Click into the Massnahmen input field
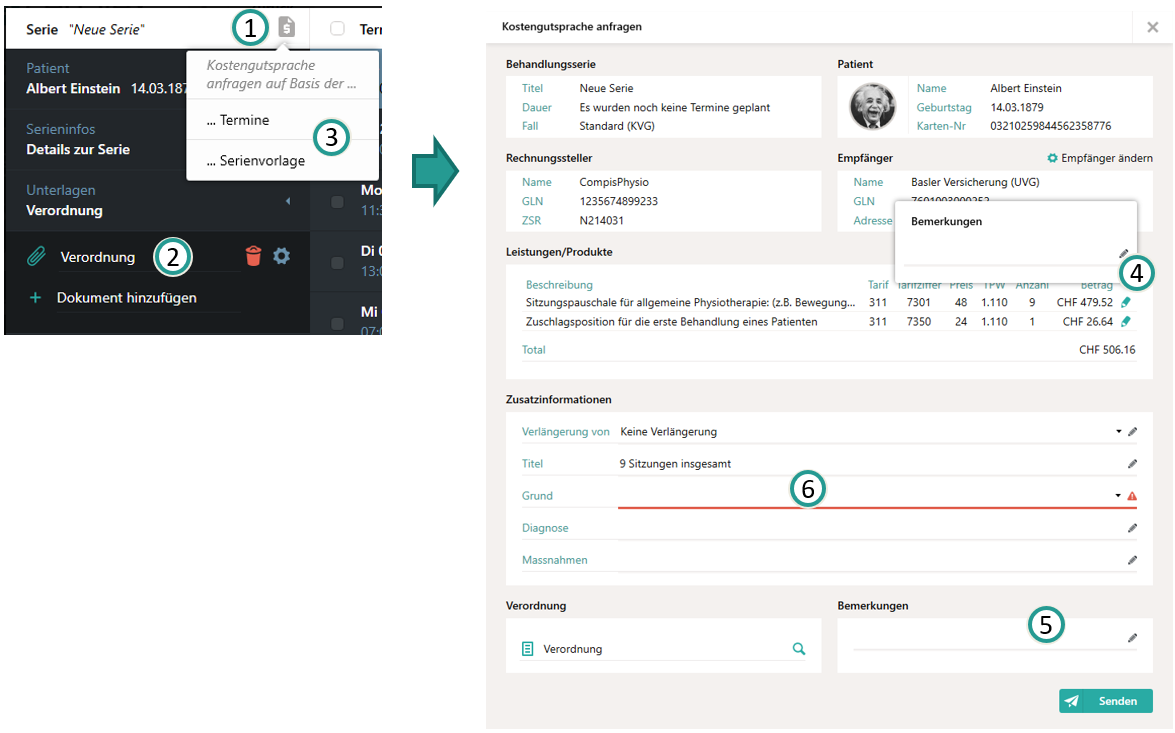 click(x=865, y=560)
